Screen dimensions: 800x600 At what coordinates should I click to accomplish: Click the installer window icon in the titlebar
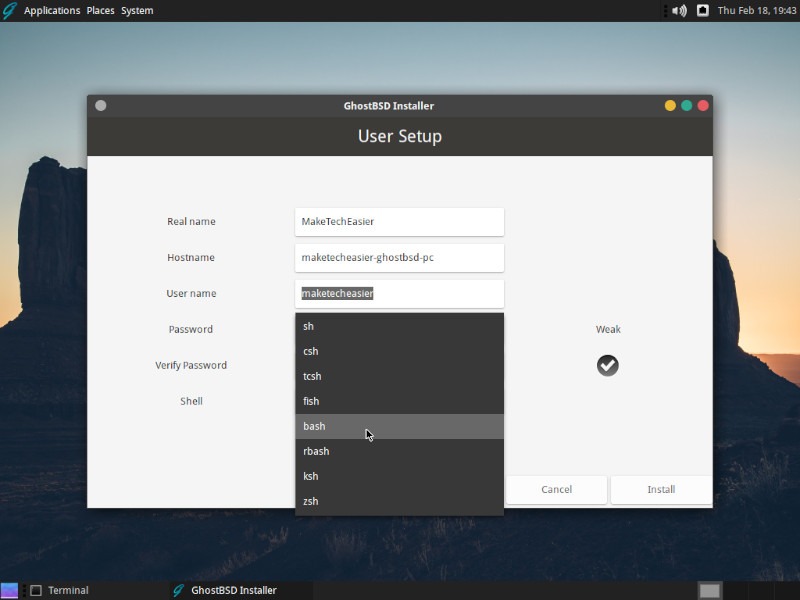[x=100, y=105]
